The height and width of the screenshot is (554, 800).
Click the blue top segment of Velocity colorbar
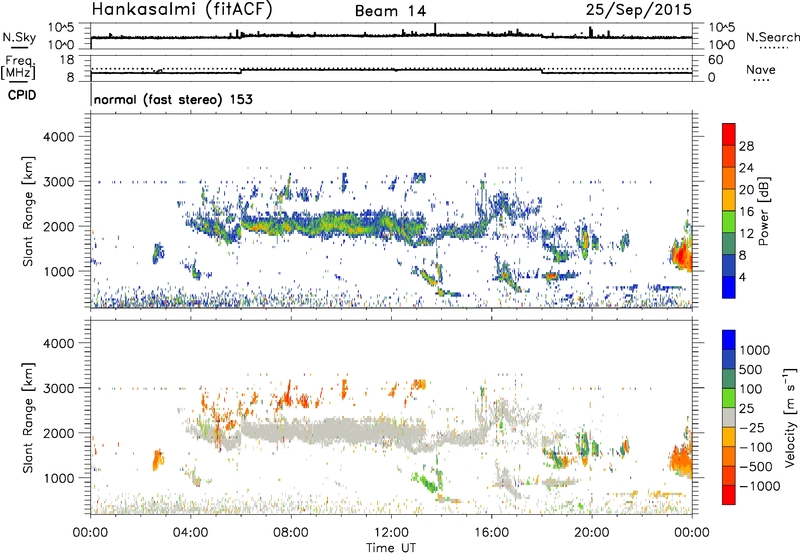coord(729,340)
